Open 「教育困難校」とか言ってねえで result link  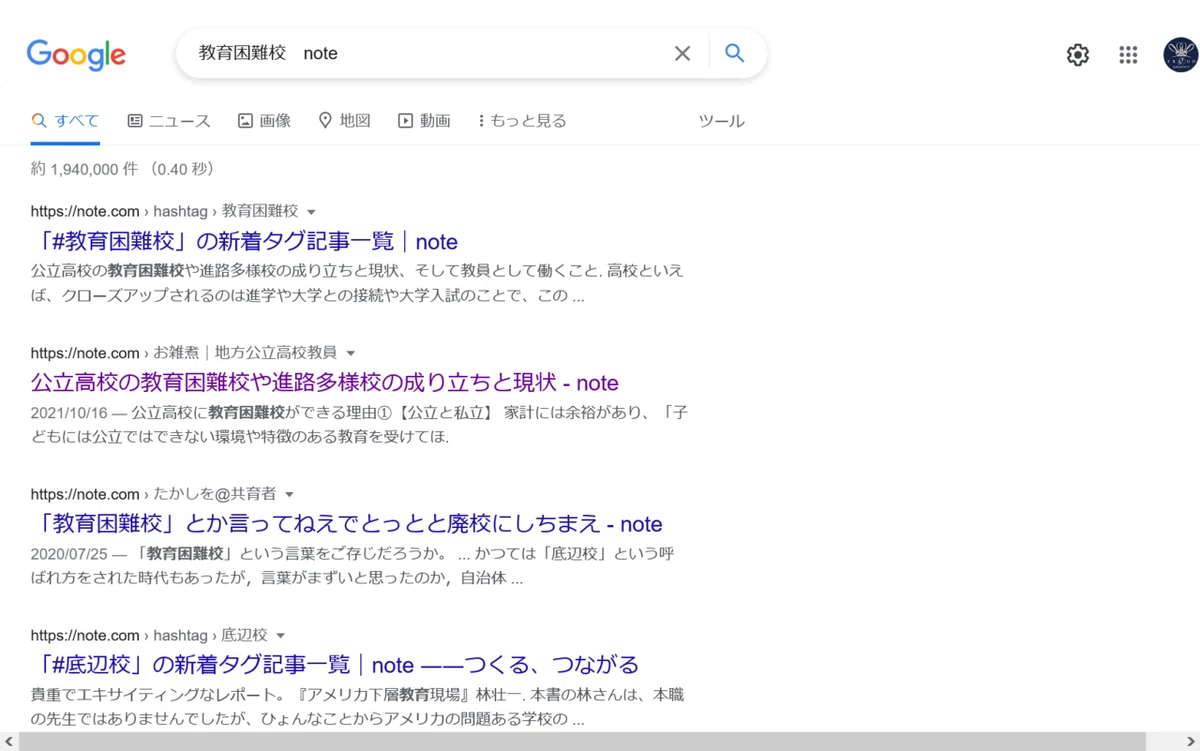[x=347, y=523]
